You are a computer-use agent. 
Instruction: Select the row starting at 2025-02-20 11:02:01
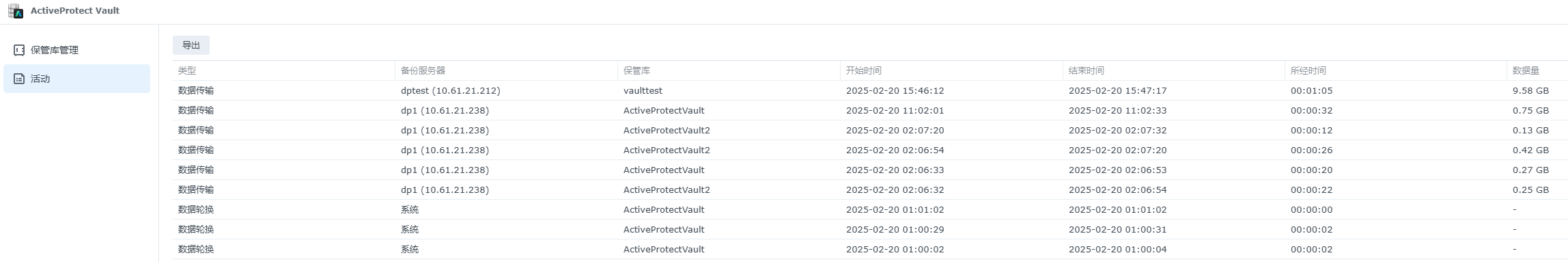point(870,110)
